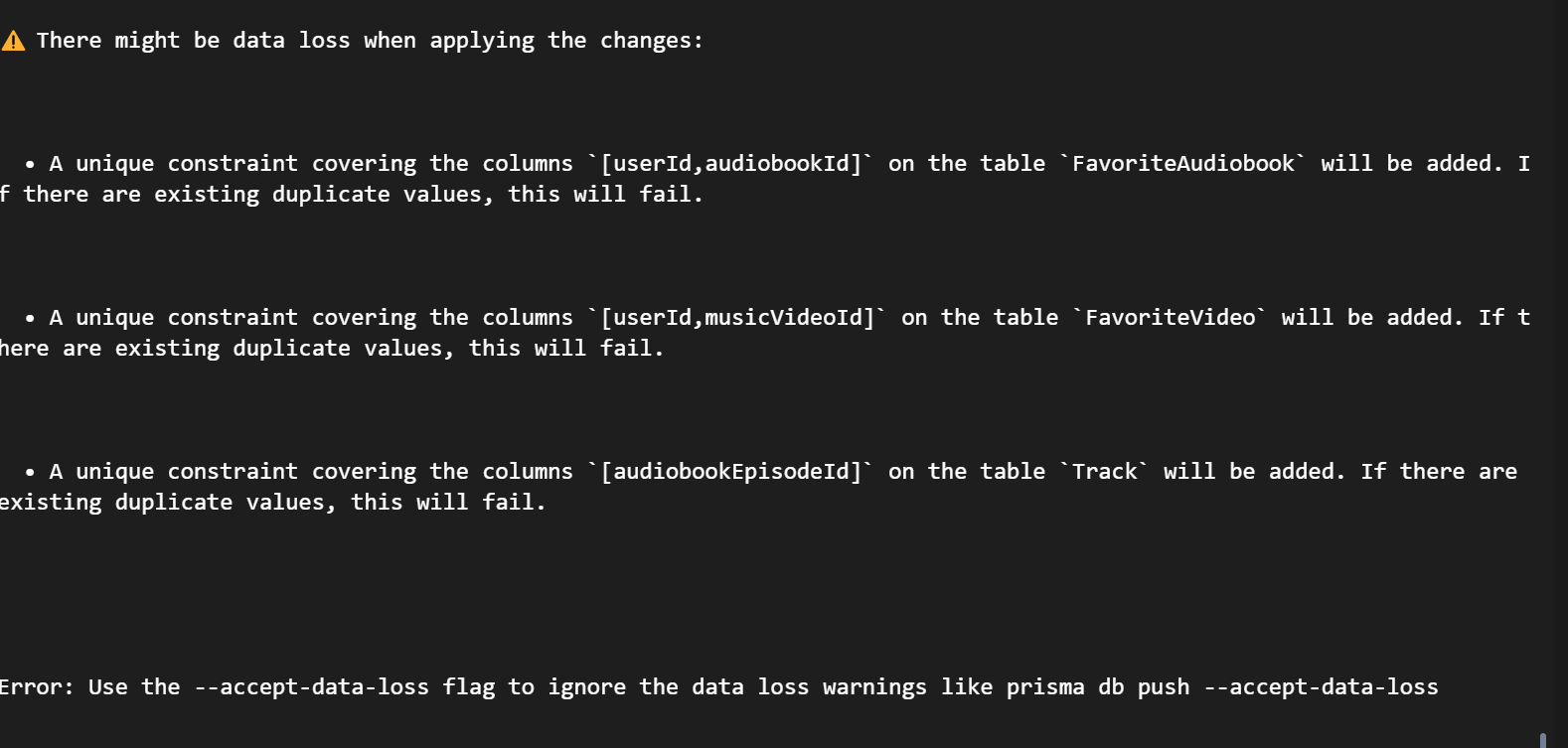Click the `[userId,musicVideoId]` columns text
The image size is (1568, 748).
[736, 318]
